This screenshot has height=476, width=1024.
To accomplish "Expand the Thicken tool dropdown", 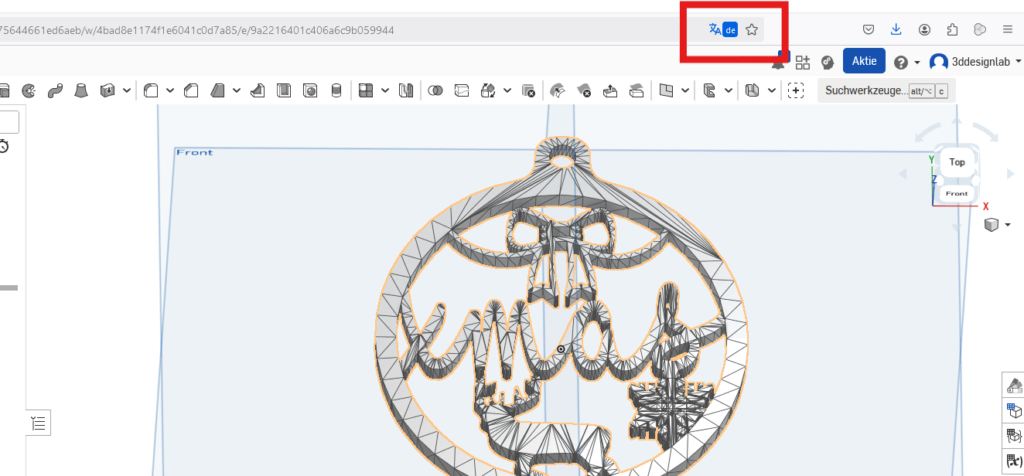I will tap(127, 91).
